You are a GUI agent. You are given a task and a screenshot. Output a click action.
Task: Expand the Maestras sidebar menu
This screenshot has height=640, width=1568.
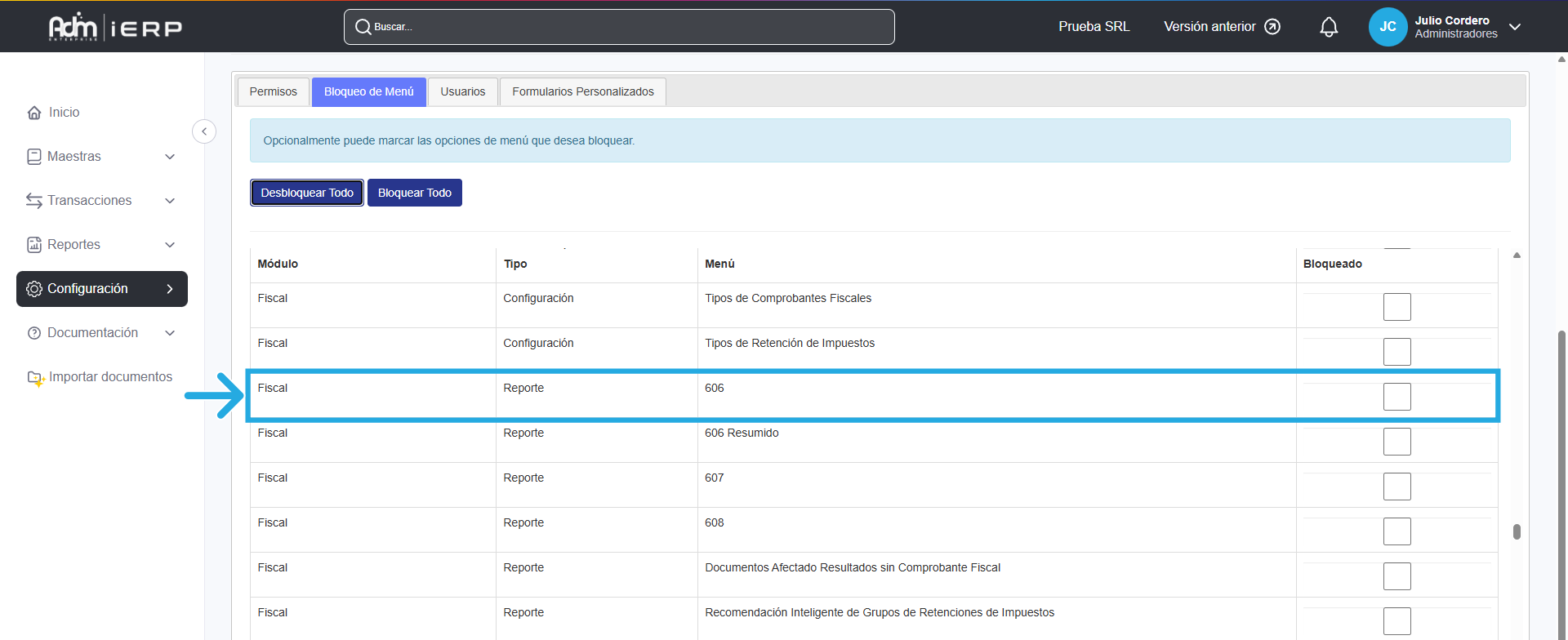pyautogui.click(x=170, y=157)
